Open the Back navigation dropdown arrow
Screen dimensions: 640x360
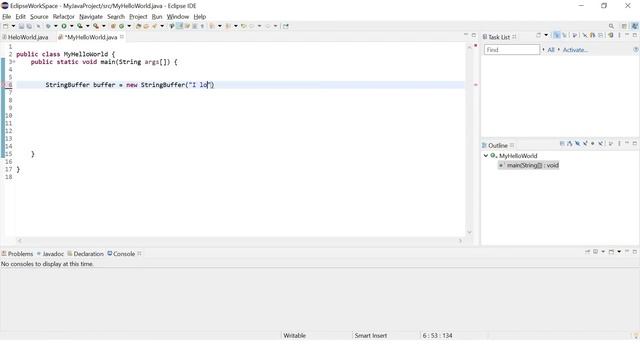click(259, 26)
